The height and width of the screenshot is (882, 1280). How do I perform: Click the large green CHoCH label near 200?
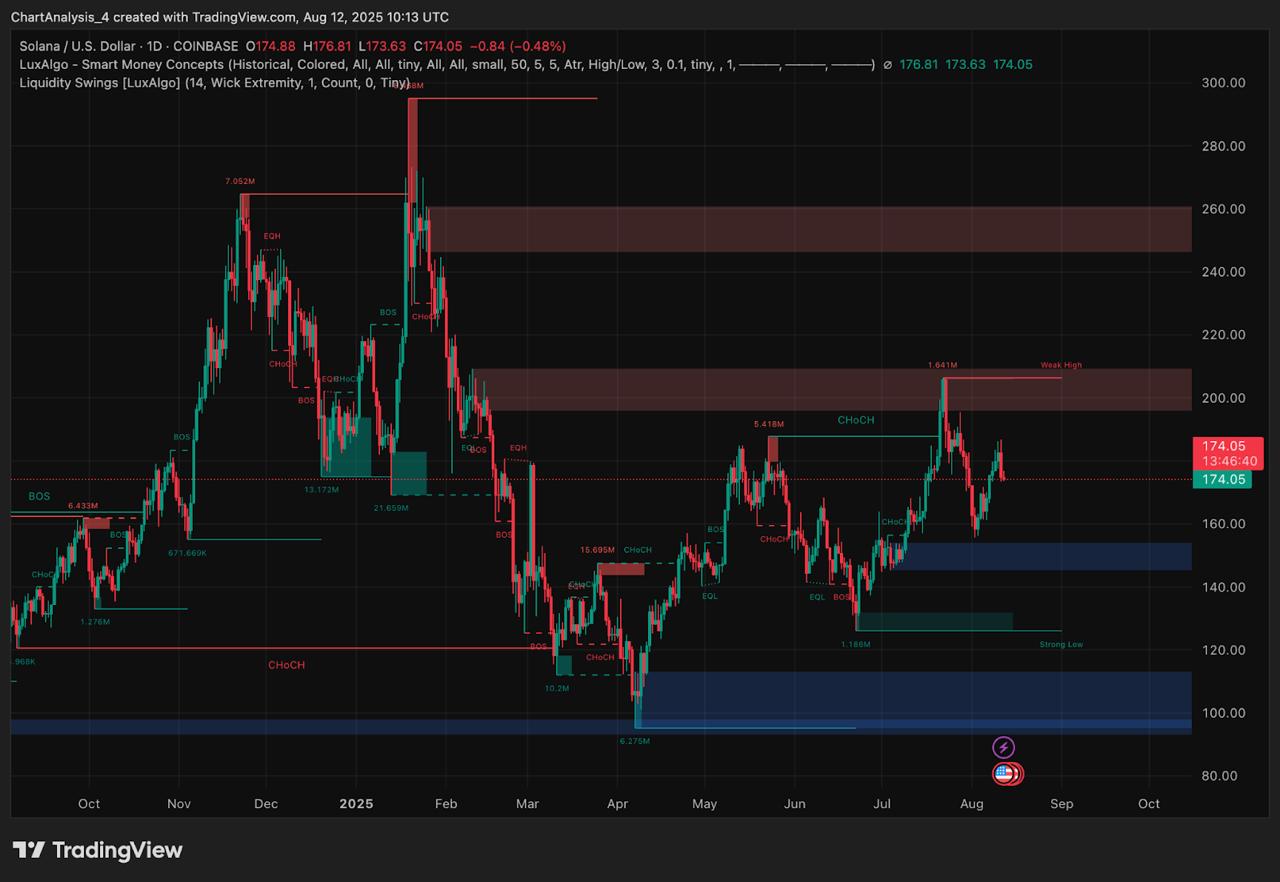tap(855, 420)
